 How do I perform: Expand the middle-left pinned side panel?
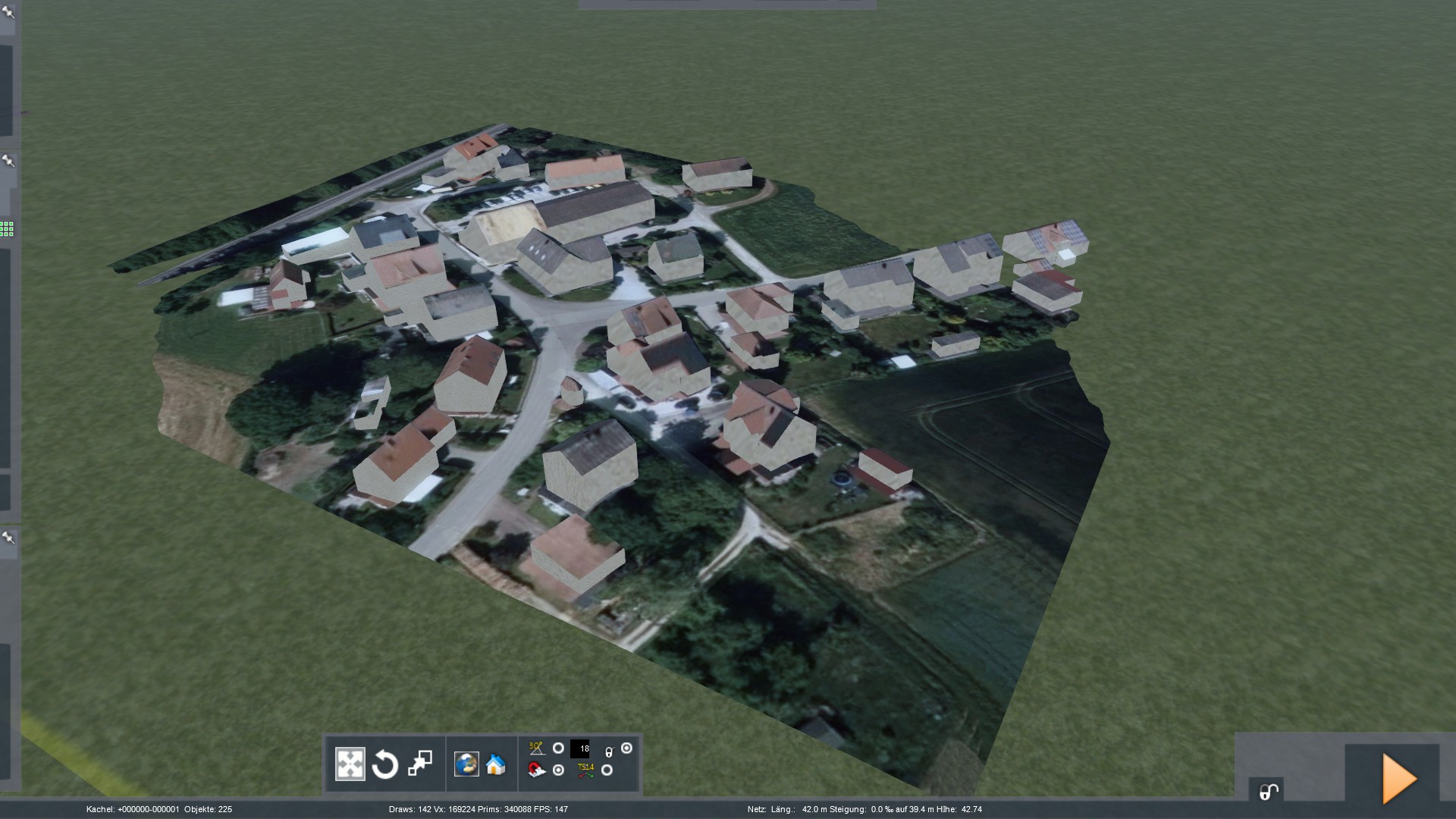tap(8, 161)
